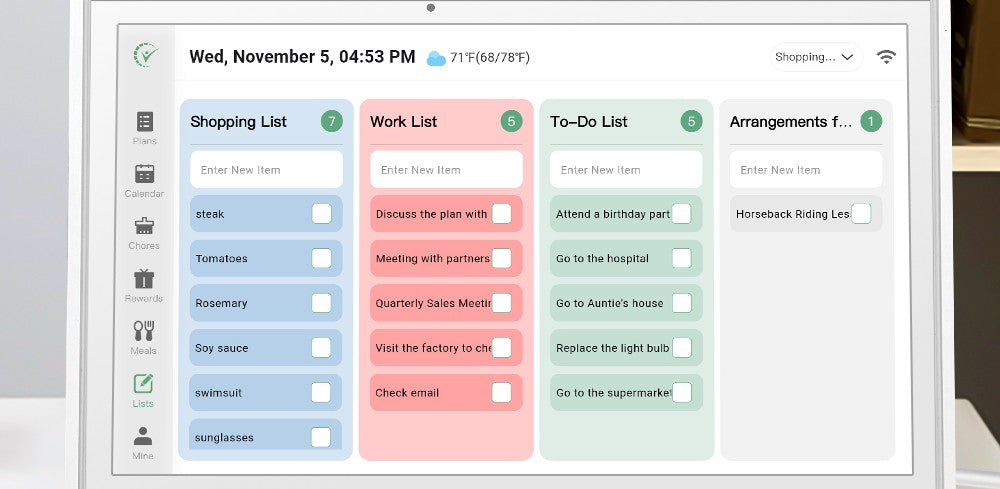Open the Calendar sidebar icon
1000x489 pixels.
click(144, 174)
